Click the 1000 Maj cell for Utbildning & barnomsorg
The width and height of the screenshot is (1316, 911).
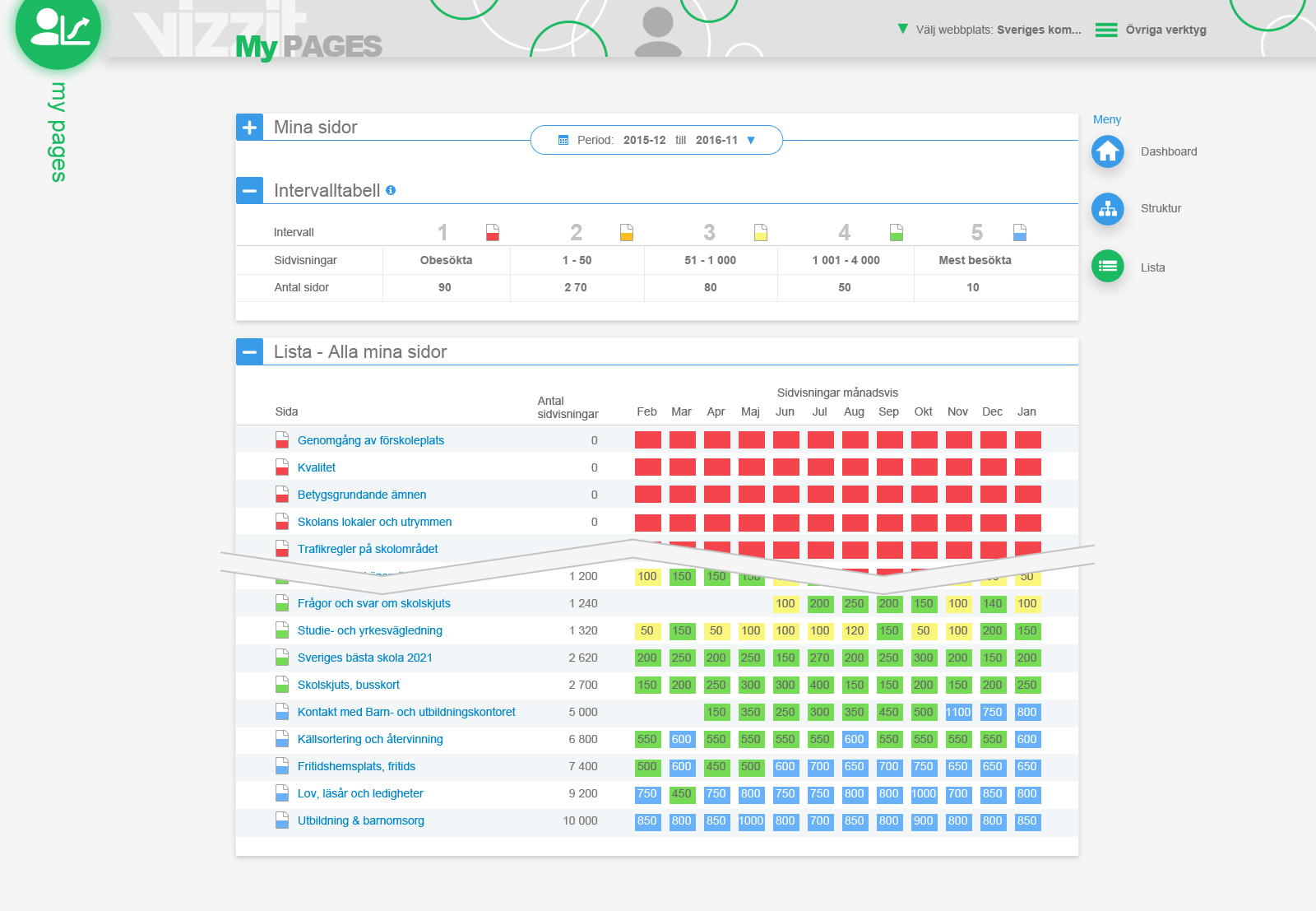tap(751, 820)
